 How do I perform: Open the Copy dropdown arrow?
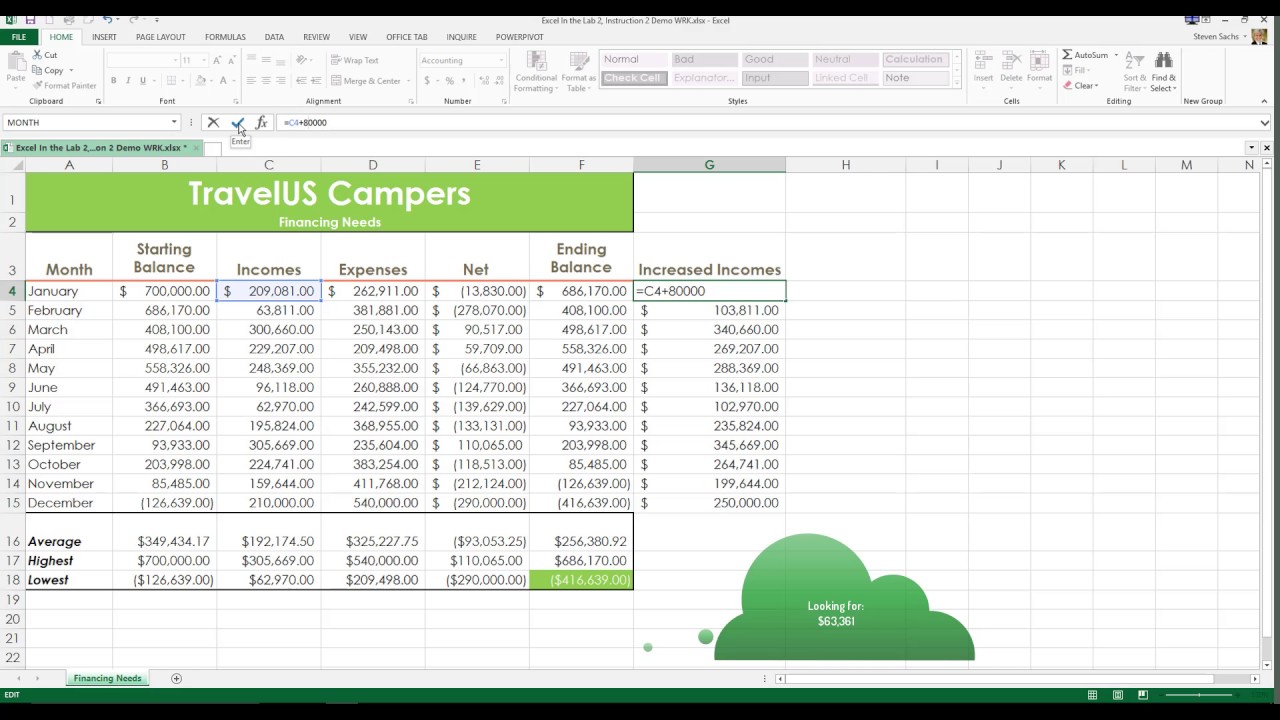pos(71,70)
